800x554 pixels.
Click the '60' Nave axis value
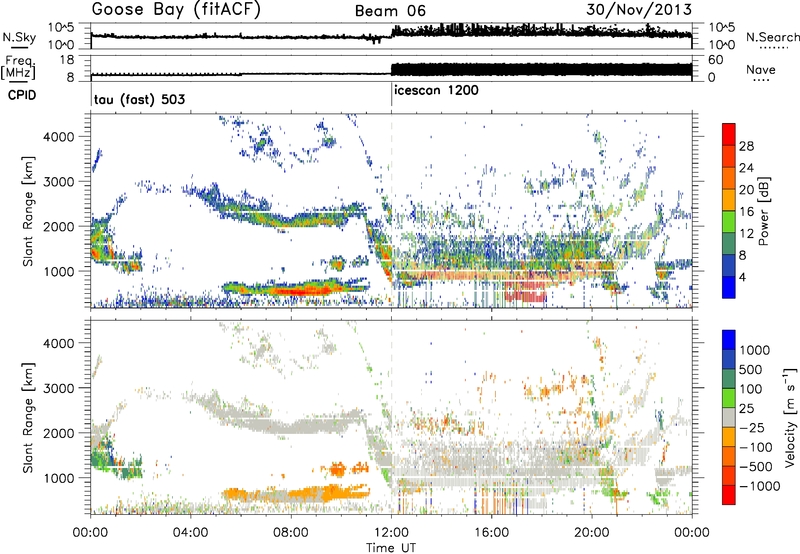(715, 60)
